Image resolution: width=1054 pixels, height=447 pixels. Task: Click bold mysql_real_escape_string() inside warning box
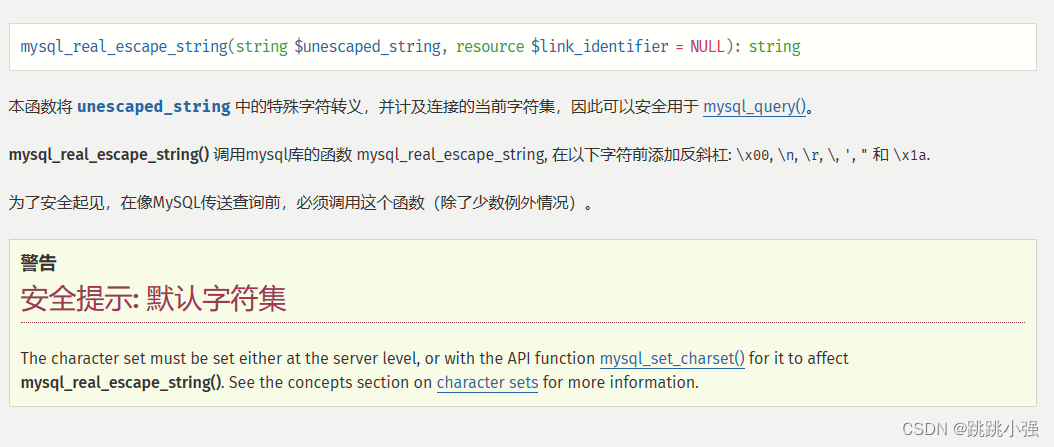click(x=121, y=382)
